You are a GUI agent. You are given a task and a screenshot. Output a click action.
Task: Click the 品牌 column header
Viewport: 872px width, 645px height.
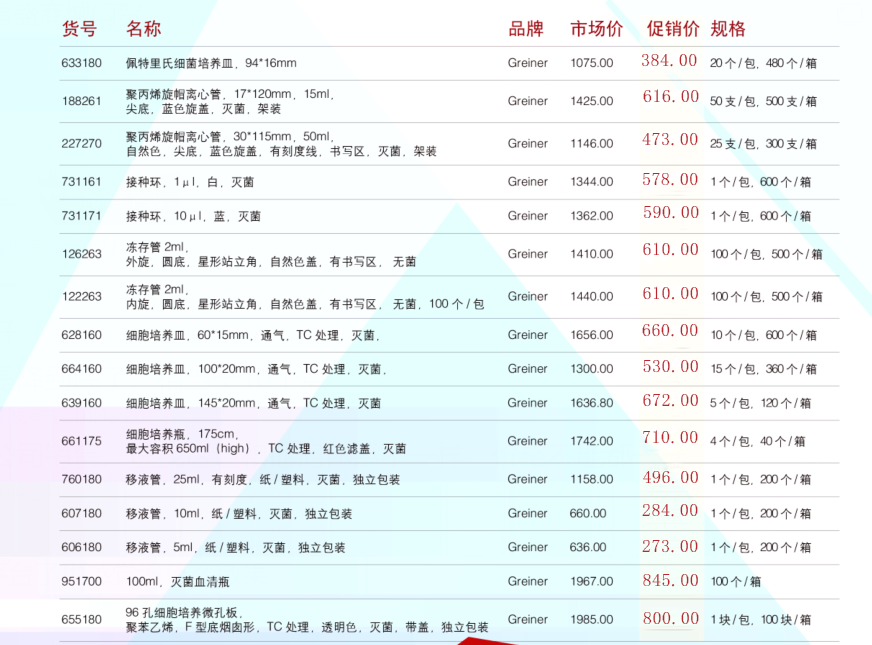527,29
